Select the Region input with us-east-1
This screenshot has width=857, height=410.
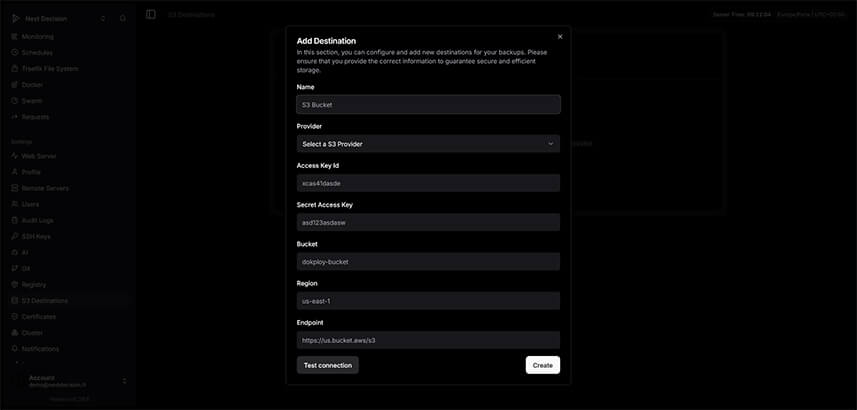(428, 301)
